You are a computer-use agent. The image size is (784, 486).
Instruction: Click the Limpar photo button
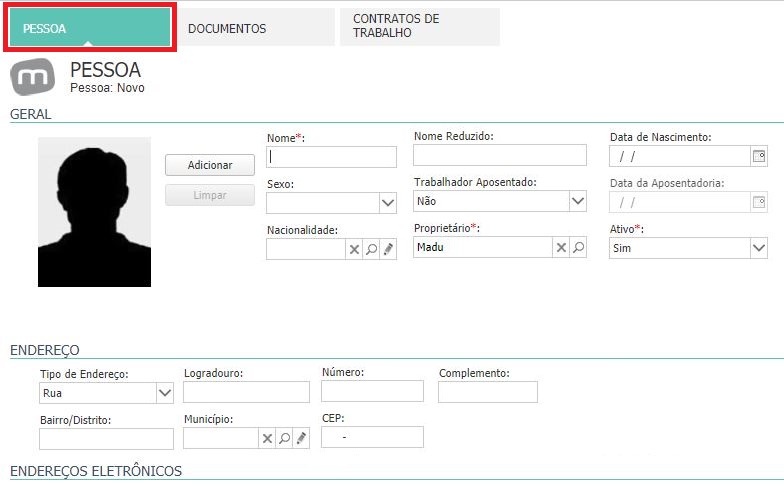pos(210,195)
